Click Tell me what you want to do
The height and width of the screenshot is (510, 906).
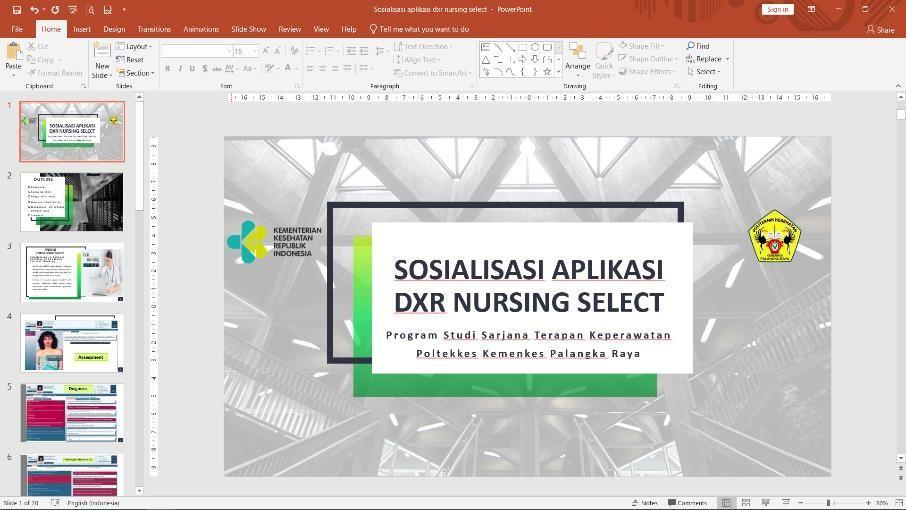(x=419, y=29)
